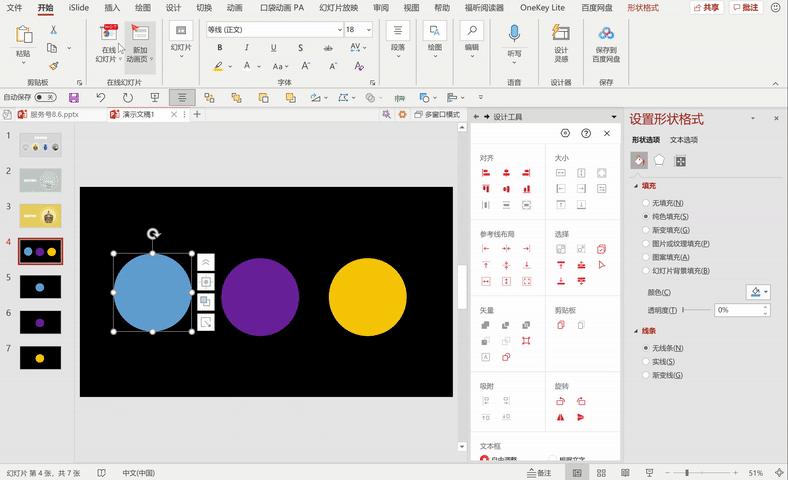
Task: Click 保存到百度网盘 cloud save icon
Action: pyautogui.click(x=606, y=42)
